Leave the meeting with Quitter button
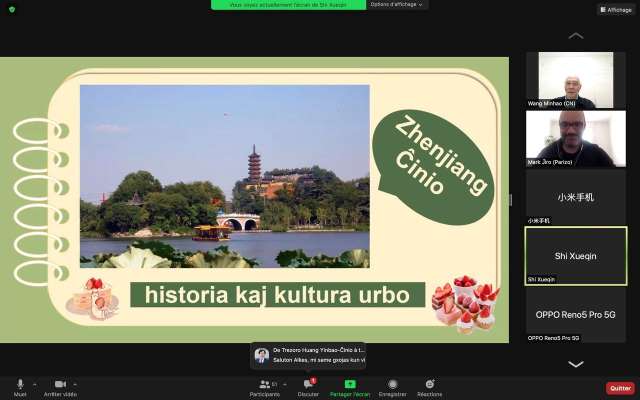 point(620,388)
